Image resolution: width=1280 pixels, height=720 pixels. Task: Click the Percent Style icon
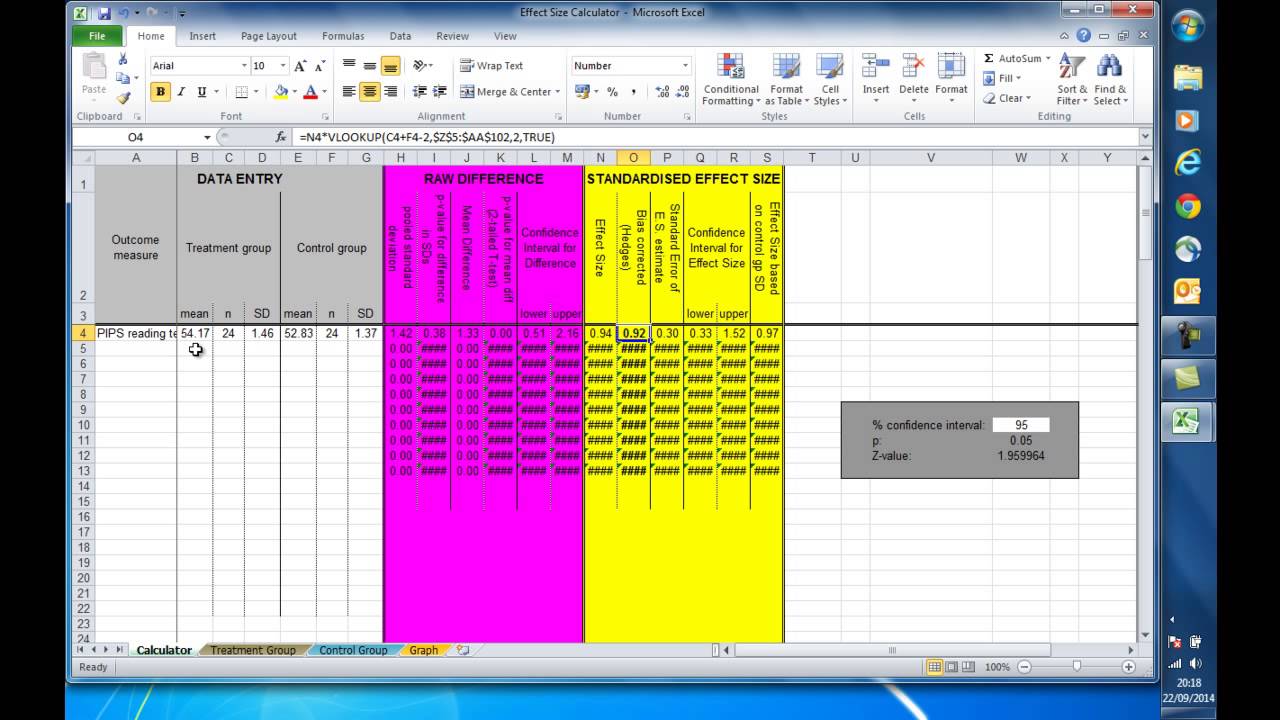pyautogui.click(x=612, y=92)
